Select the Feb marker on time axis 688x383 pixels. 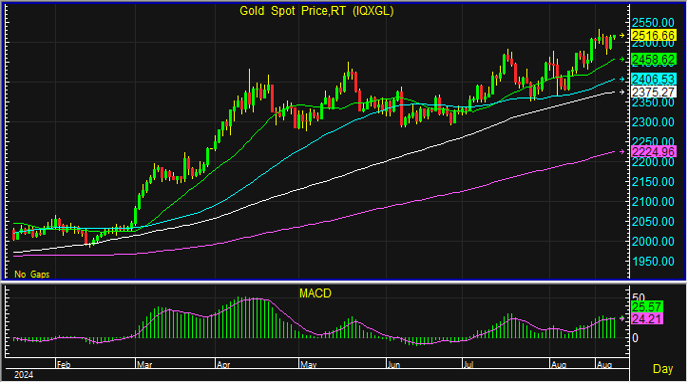[x=64, y=365]
